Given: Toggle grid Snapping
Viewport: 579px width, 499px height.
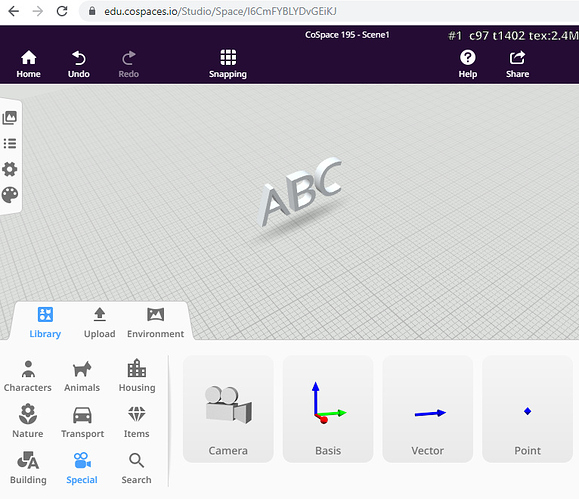Looking at the screenshot, I should (228, 64).
